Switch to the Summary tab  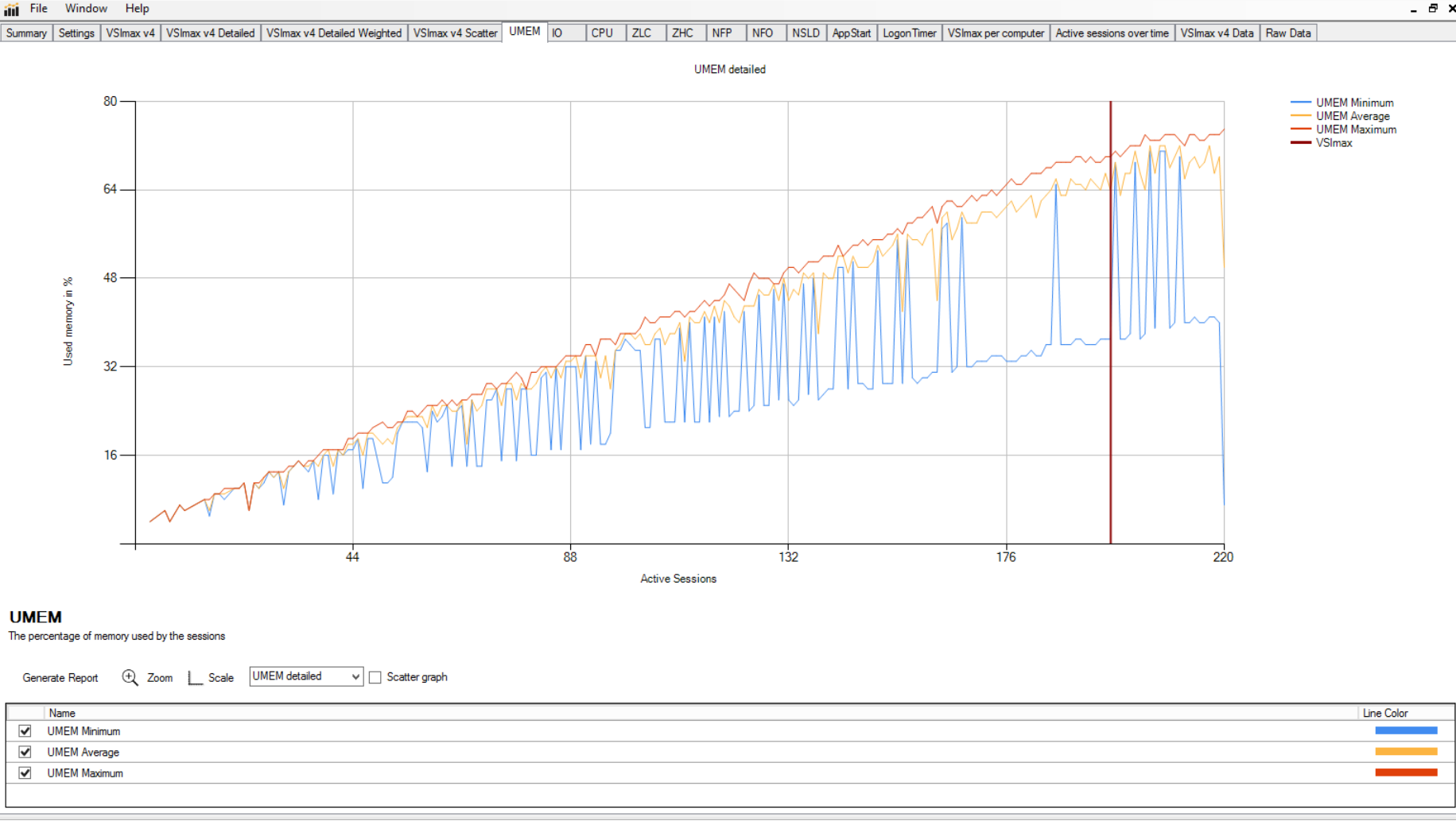(26, 33)
